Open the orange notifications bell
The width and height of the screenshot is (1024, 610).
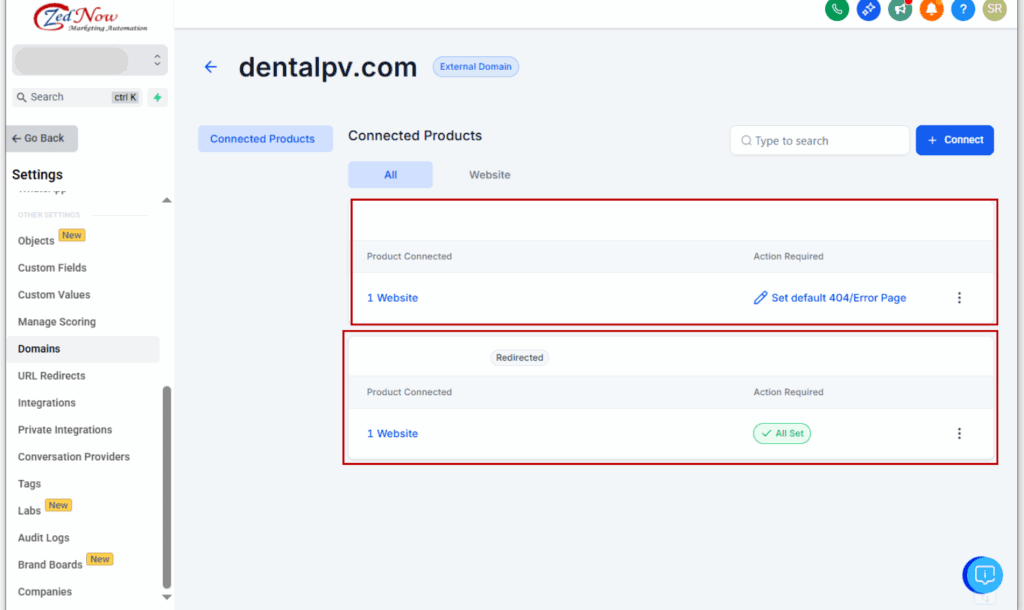coord(931,9)
